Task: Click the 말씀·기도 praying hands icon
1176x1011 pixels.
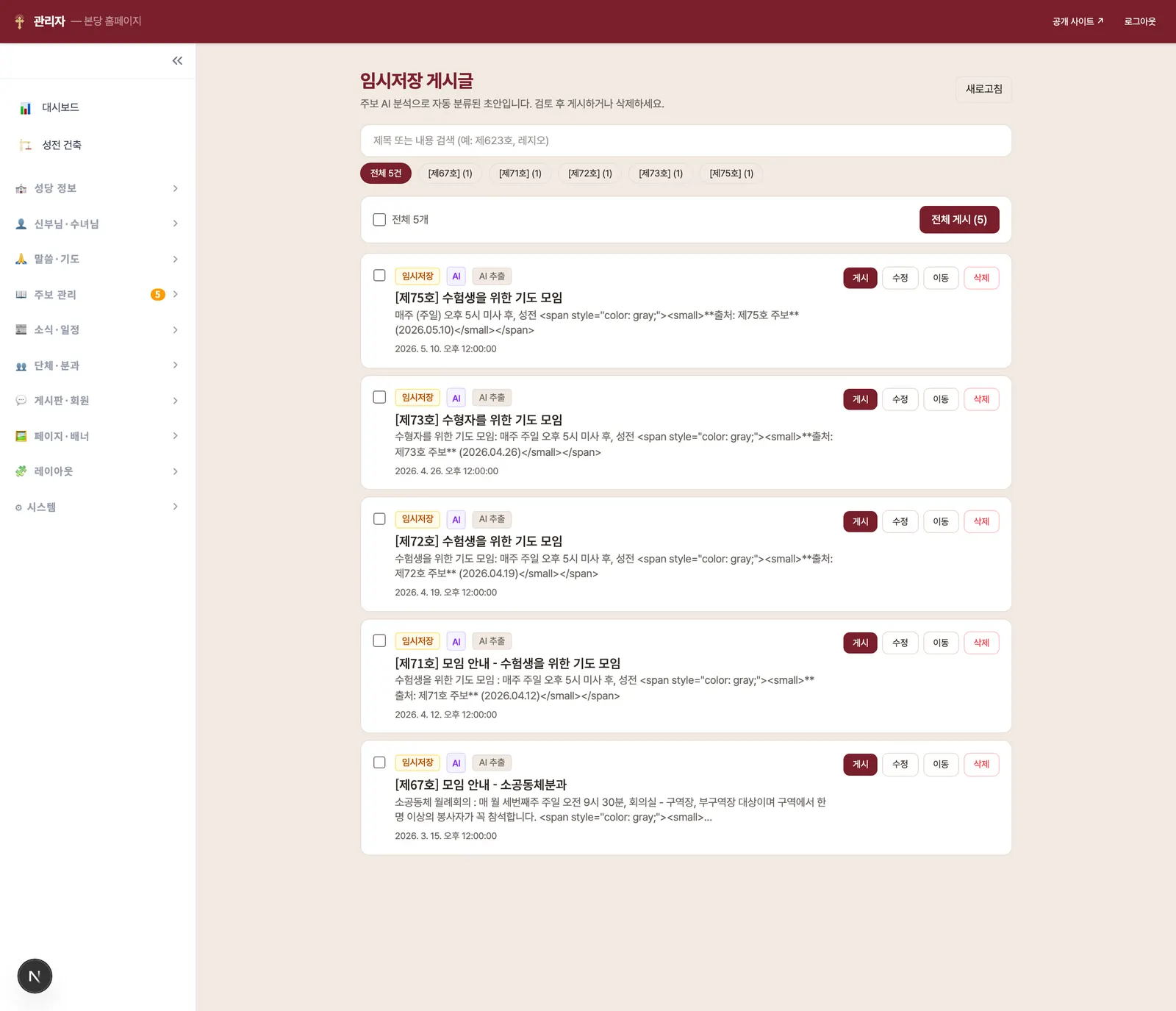Action: (x=21, y=259)
